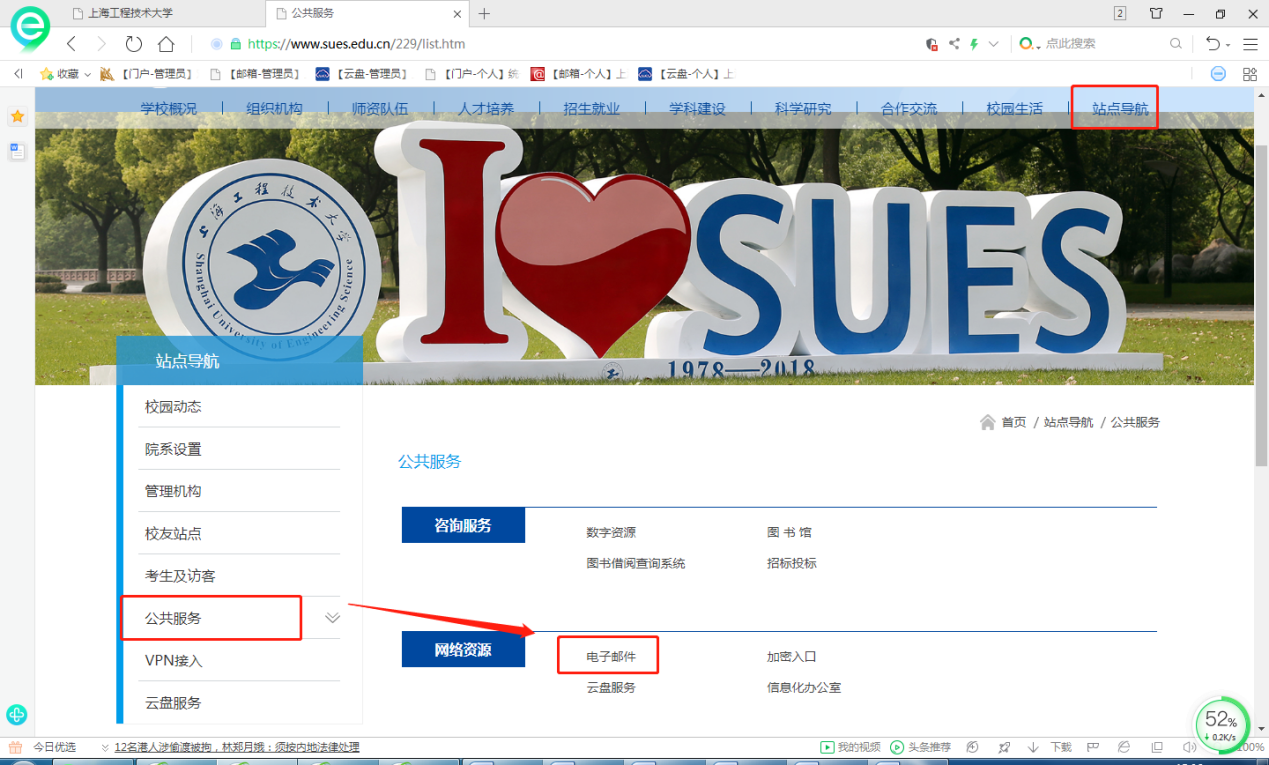Click the blue minus extension icon
The width and height of the screenshot is (1269, 765).
coord(1218,74)
